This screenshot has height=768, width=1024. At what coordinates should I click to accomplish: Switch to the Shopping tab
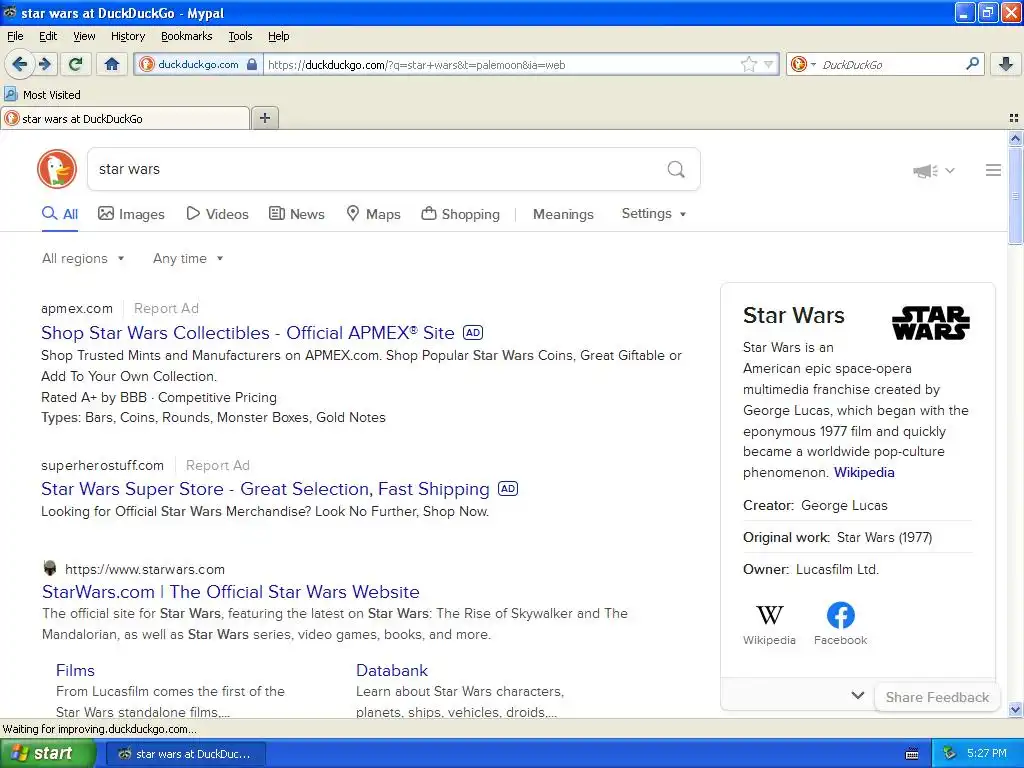[x=460, y=214]
